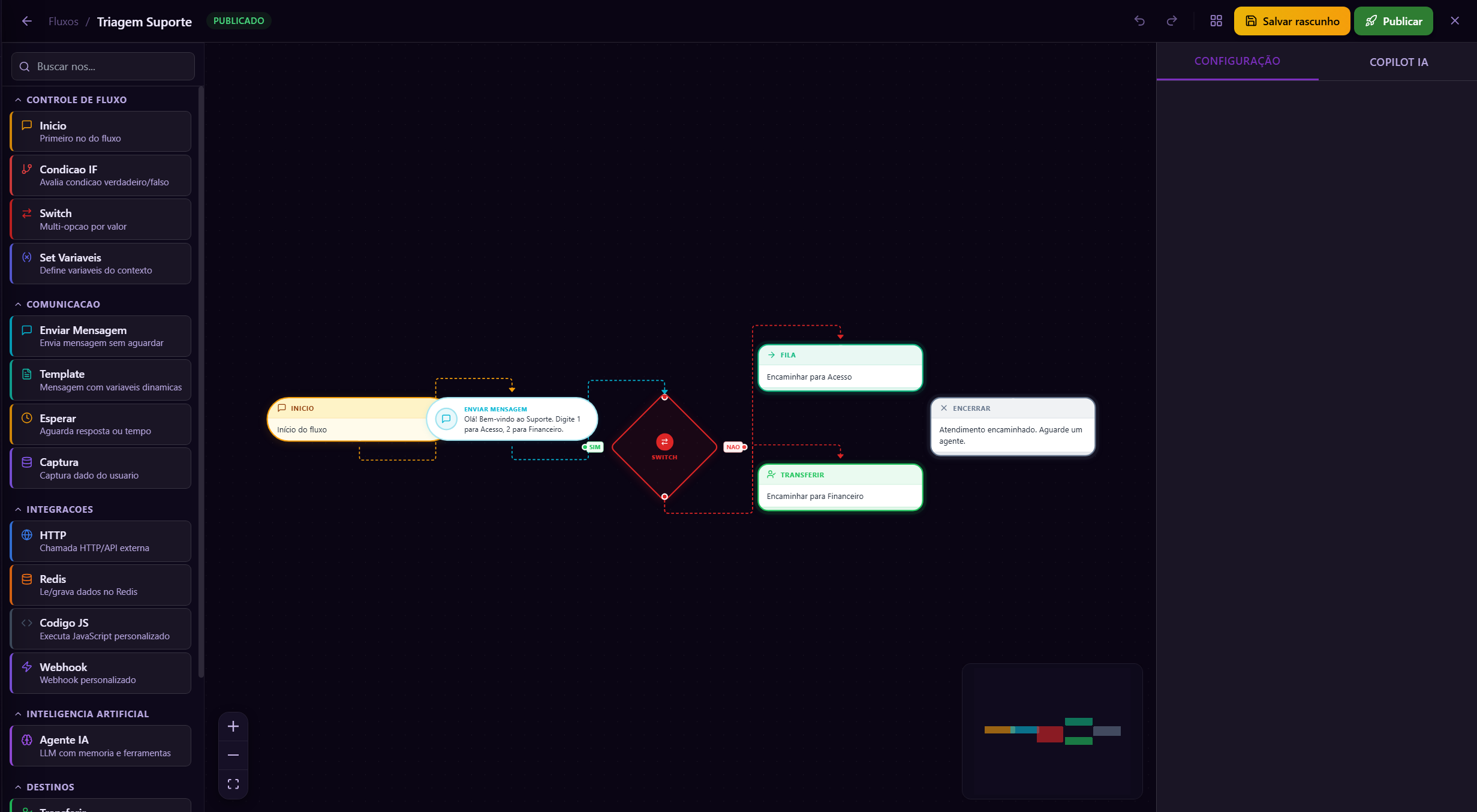Click the canvas minimap
The image size is (1477, 812).
pyautogui.click(x=1052, y=731)
